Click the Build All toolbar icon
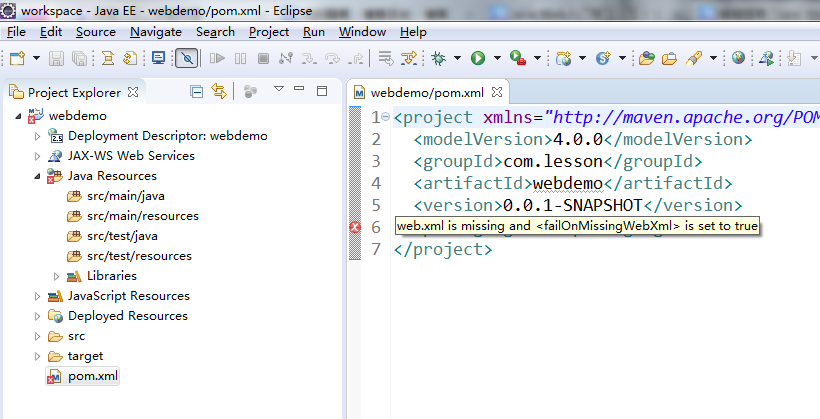 (x=108, y=58)
